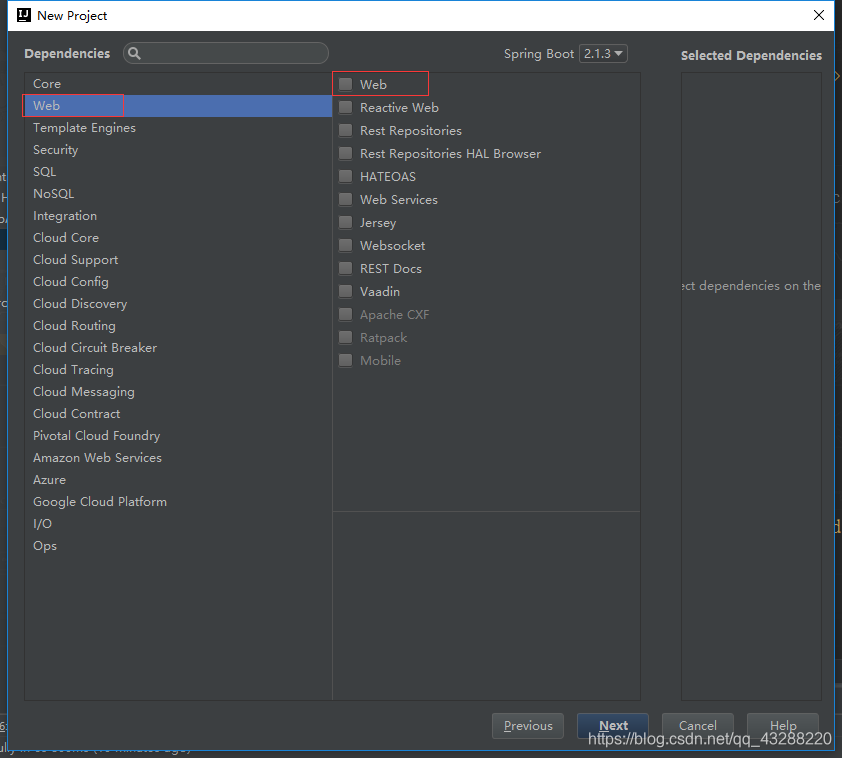Choose the Azure category
Image resolution: width=842 pixels, height=758 pixels.
tap(178, 480)
